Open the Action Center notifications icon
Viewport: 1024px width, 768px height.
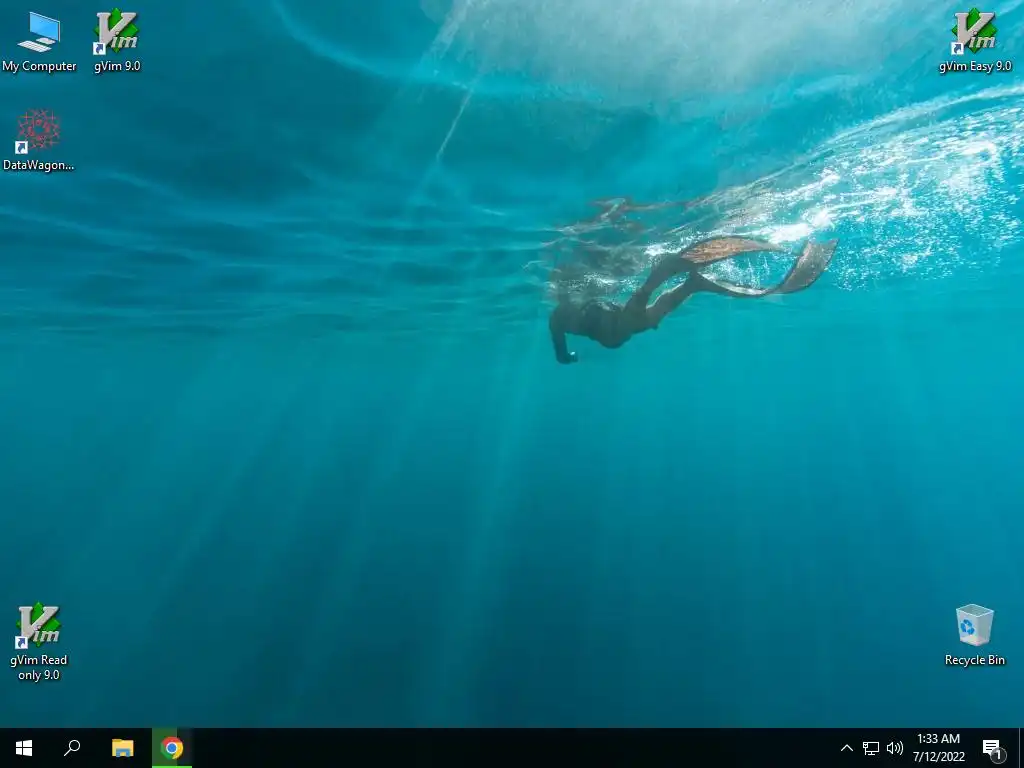point(992,748)
